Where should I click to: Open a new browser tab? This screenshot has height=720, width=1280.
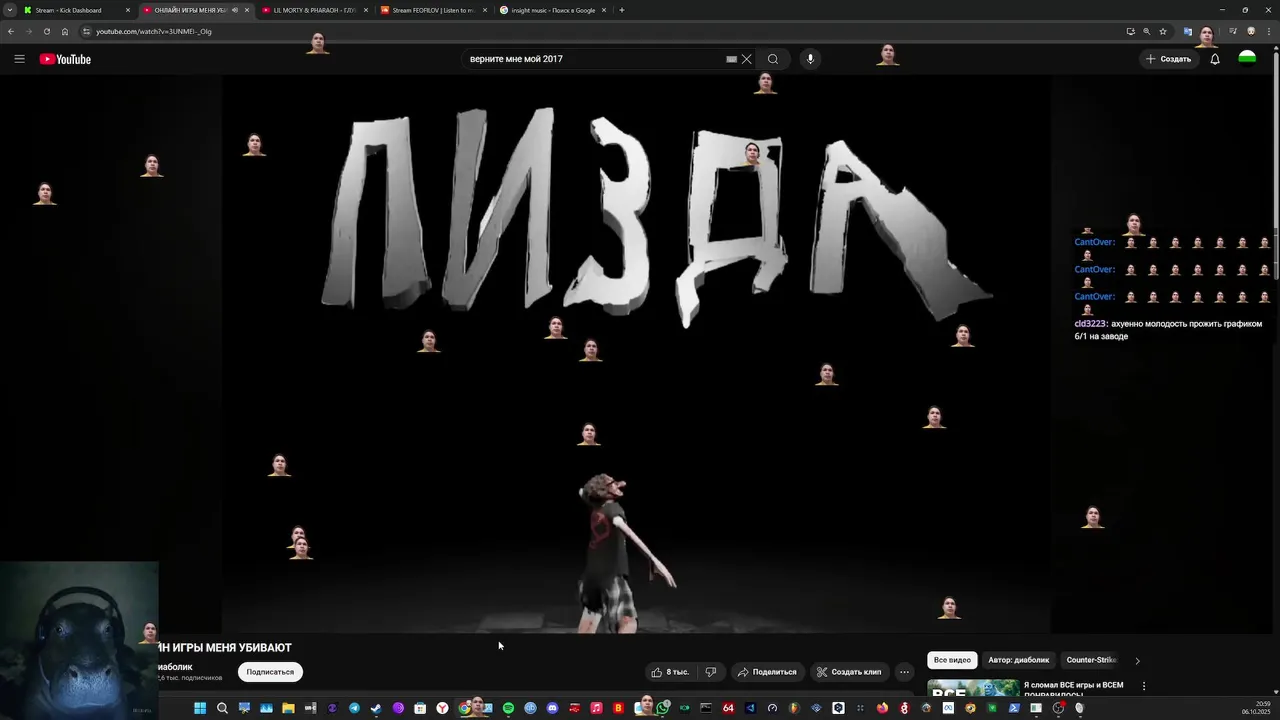[622, 10]
